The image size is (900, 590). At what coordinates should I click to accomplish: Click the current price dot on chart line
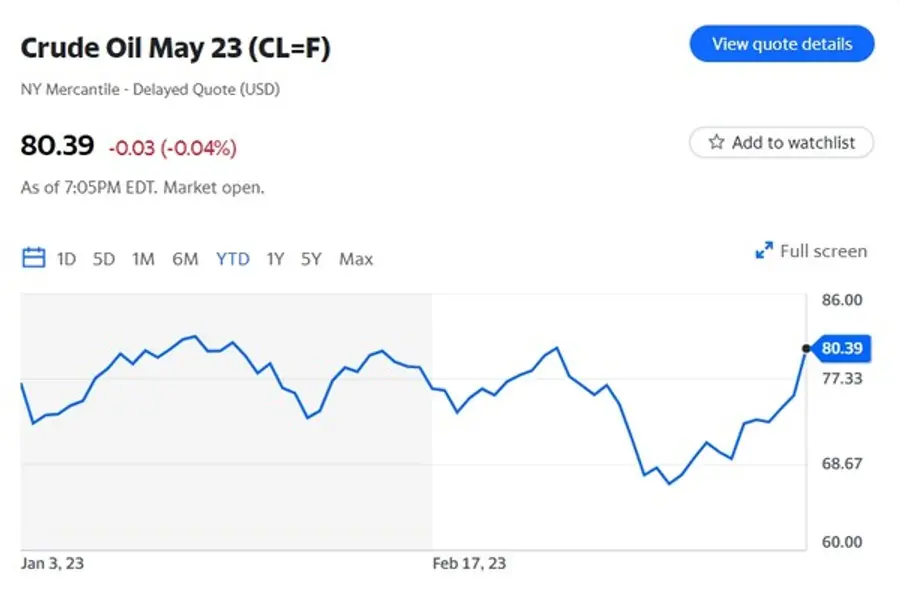(805, 349)
